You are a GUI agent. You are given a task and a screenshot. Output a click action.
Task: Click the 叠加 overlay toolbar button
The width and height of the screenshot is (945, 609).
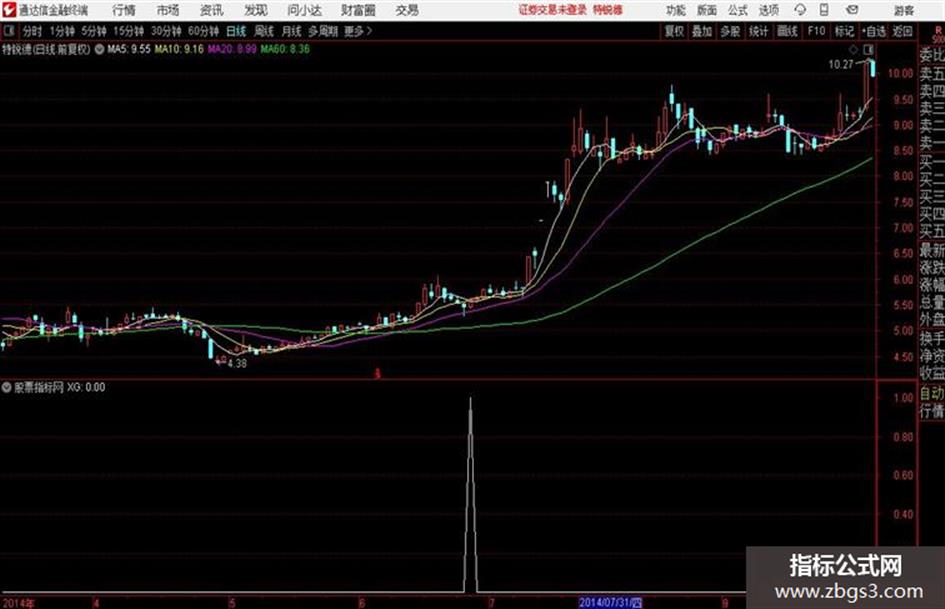[x=702, y=31]
